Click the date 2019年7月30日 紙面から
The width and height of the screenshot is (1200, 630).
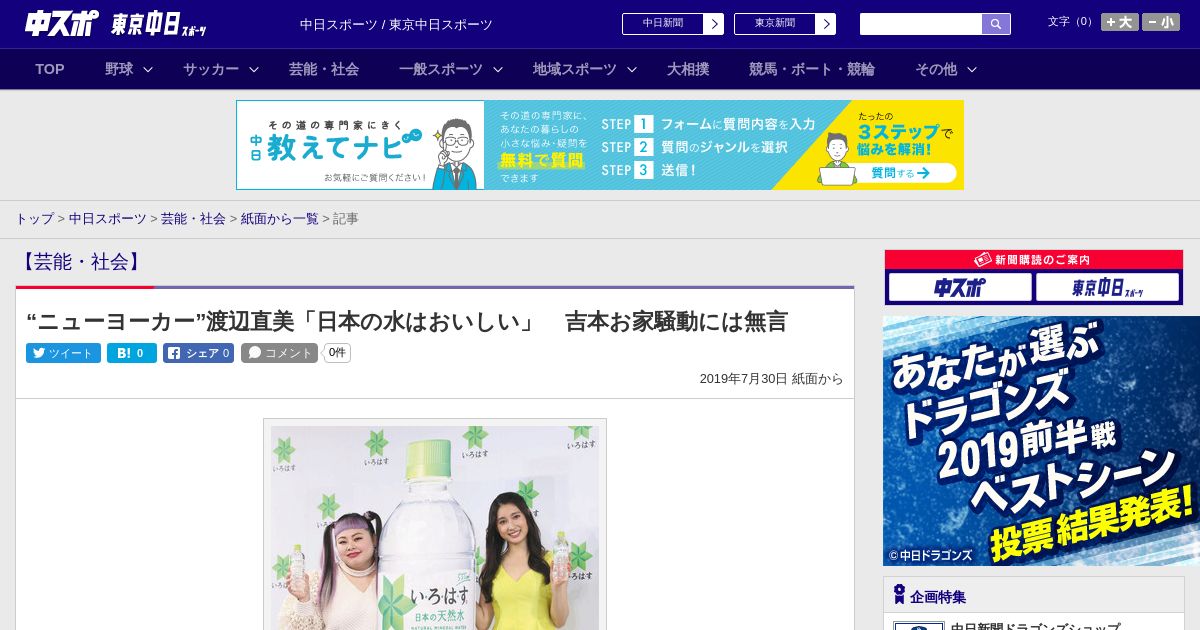[771, 379]
